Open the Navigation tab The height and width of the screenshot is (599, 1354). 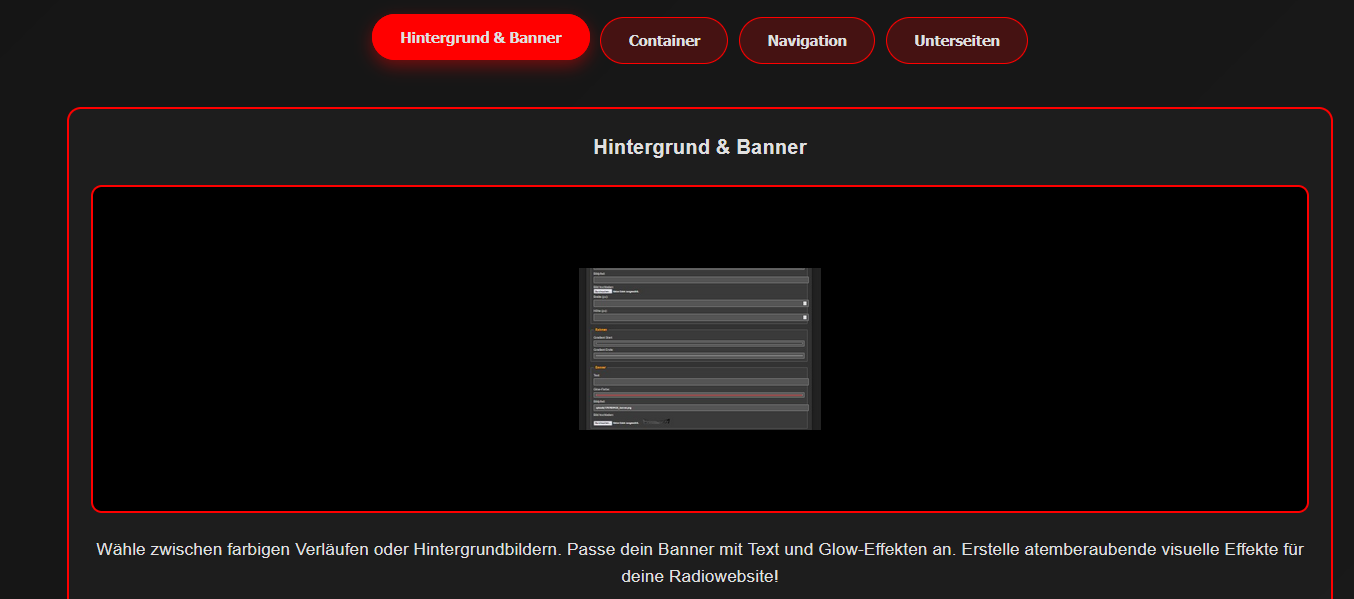click(806, 41)
